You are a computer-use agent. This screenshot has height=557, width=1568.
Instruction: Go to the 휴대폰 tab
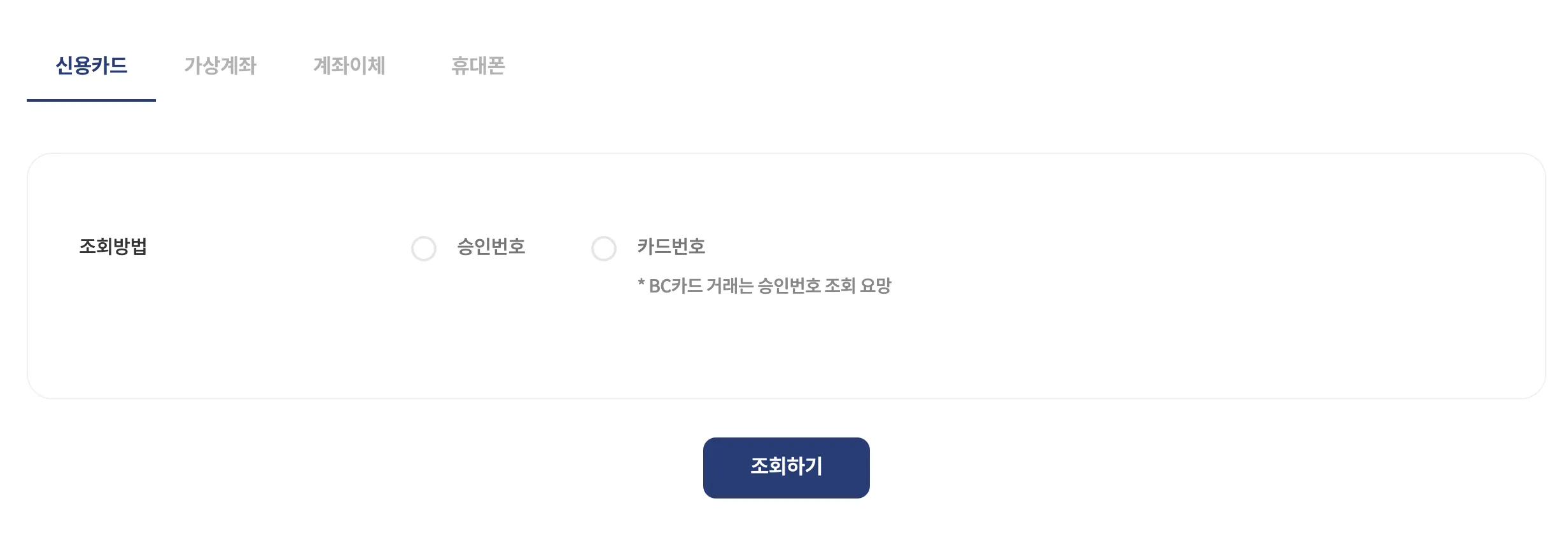pos(478,65)
